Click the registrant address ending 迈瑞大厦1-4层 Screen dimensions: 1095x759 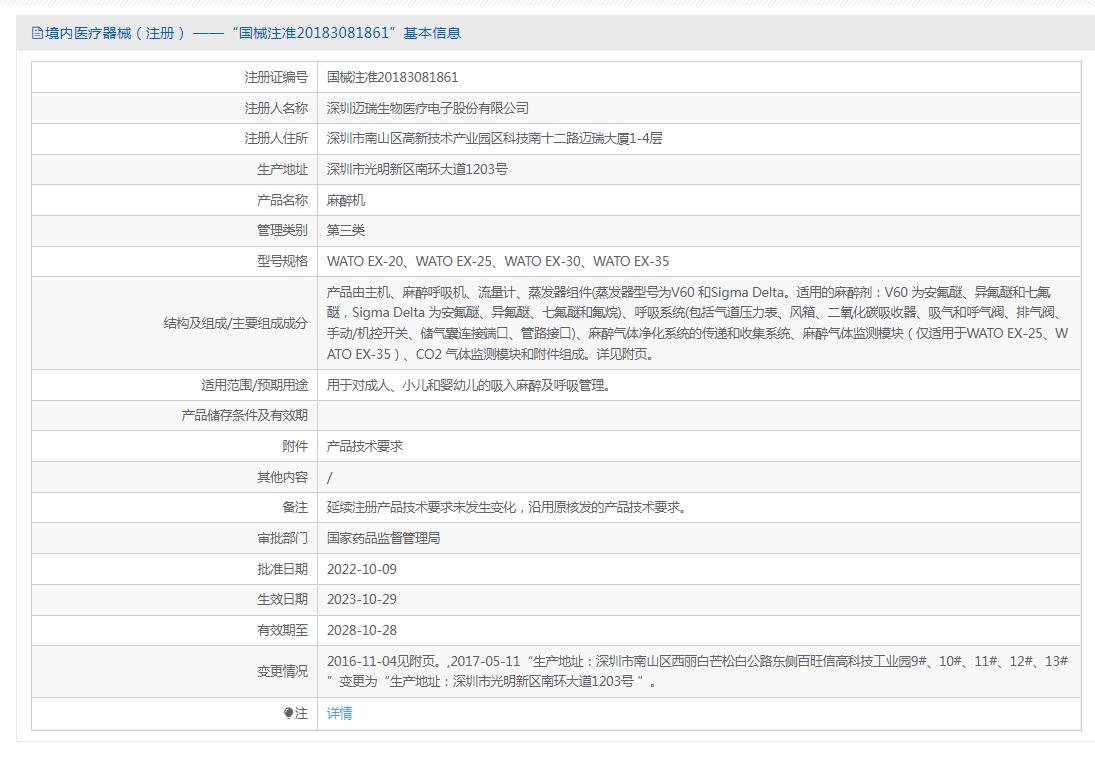pyautogui.click(x=494, y=138)
